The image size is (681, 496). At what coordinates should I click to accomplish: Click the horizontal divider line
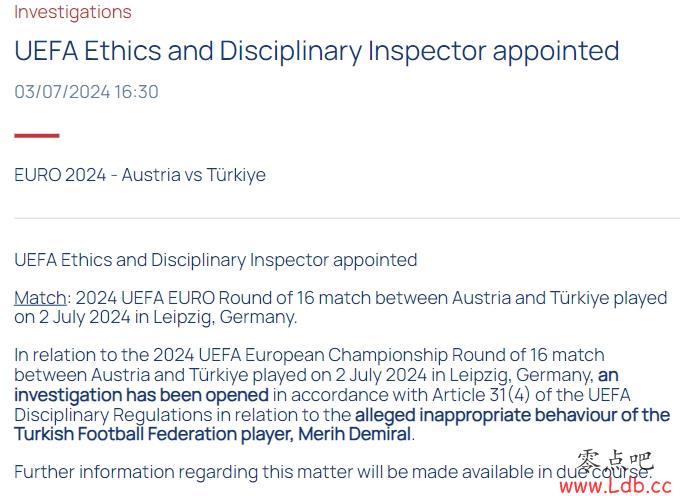[x=347, y=218]
